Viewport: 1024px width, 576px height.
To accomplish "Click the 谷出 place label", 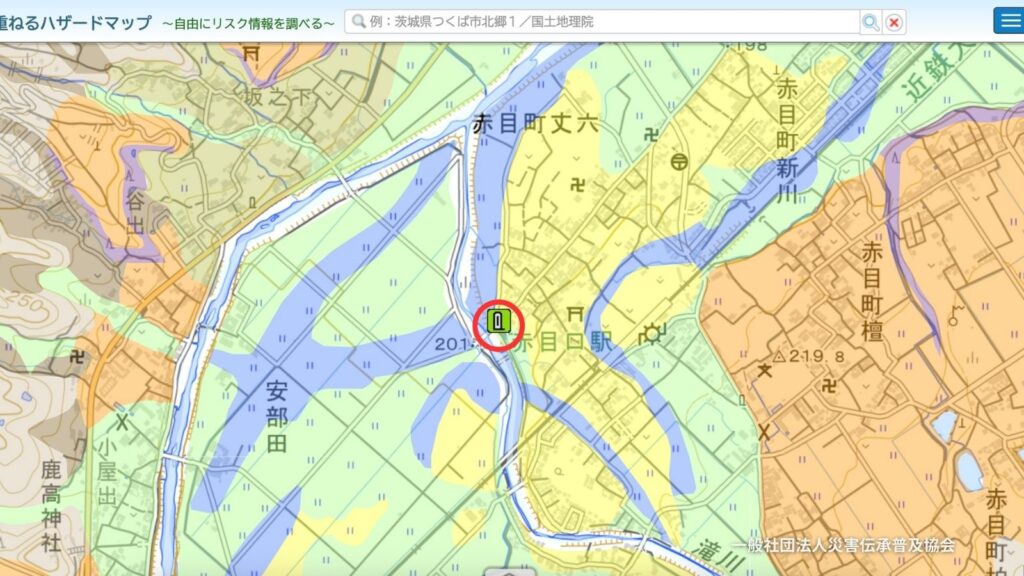I will click(x=136, y=212).
